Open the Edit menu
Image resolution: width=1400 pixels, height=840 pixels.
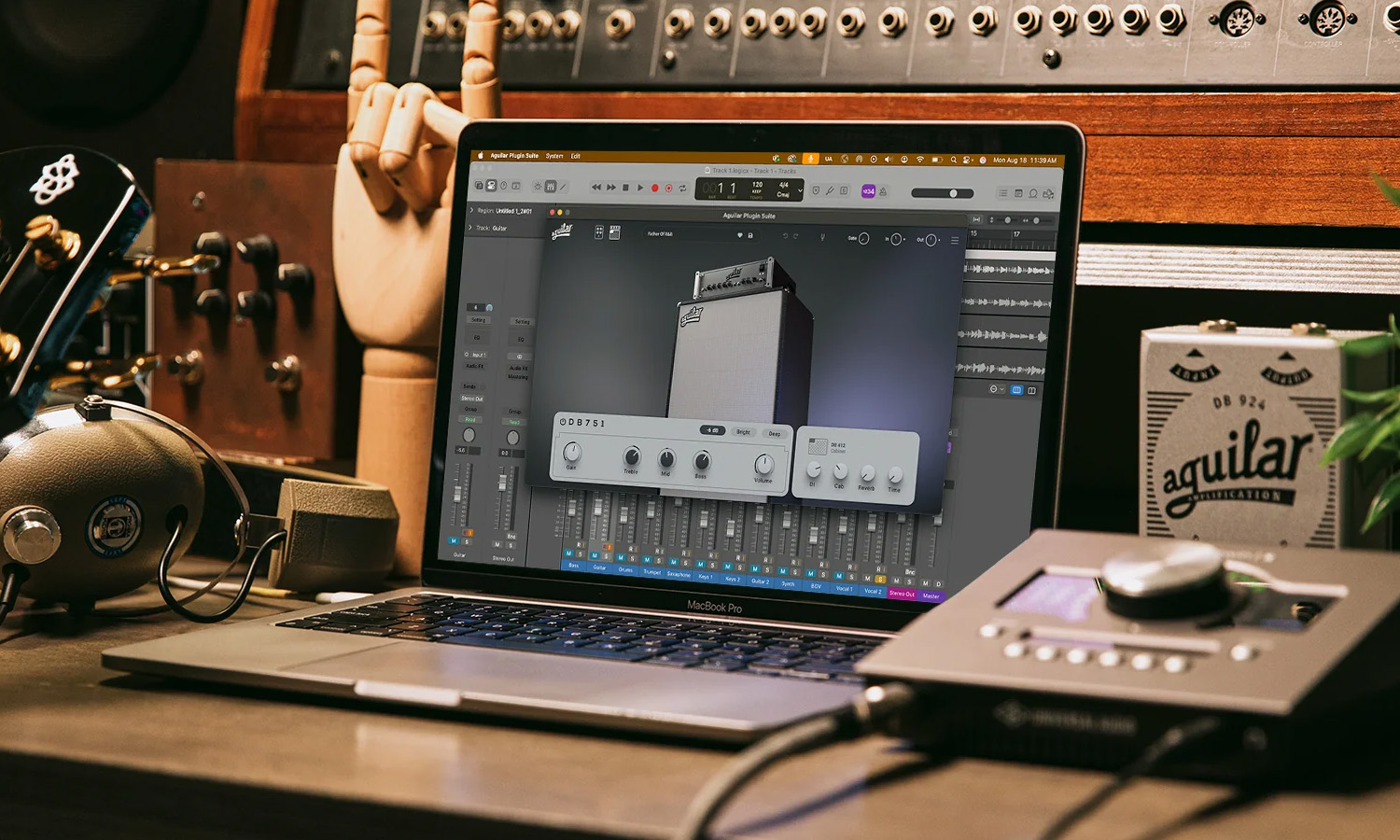point(575,156)
